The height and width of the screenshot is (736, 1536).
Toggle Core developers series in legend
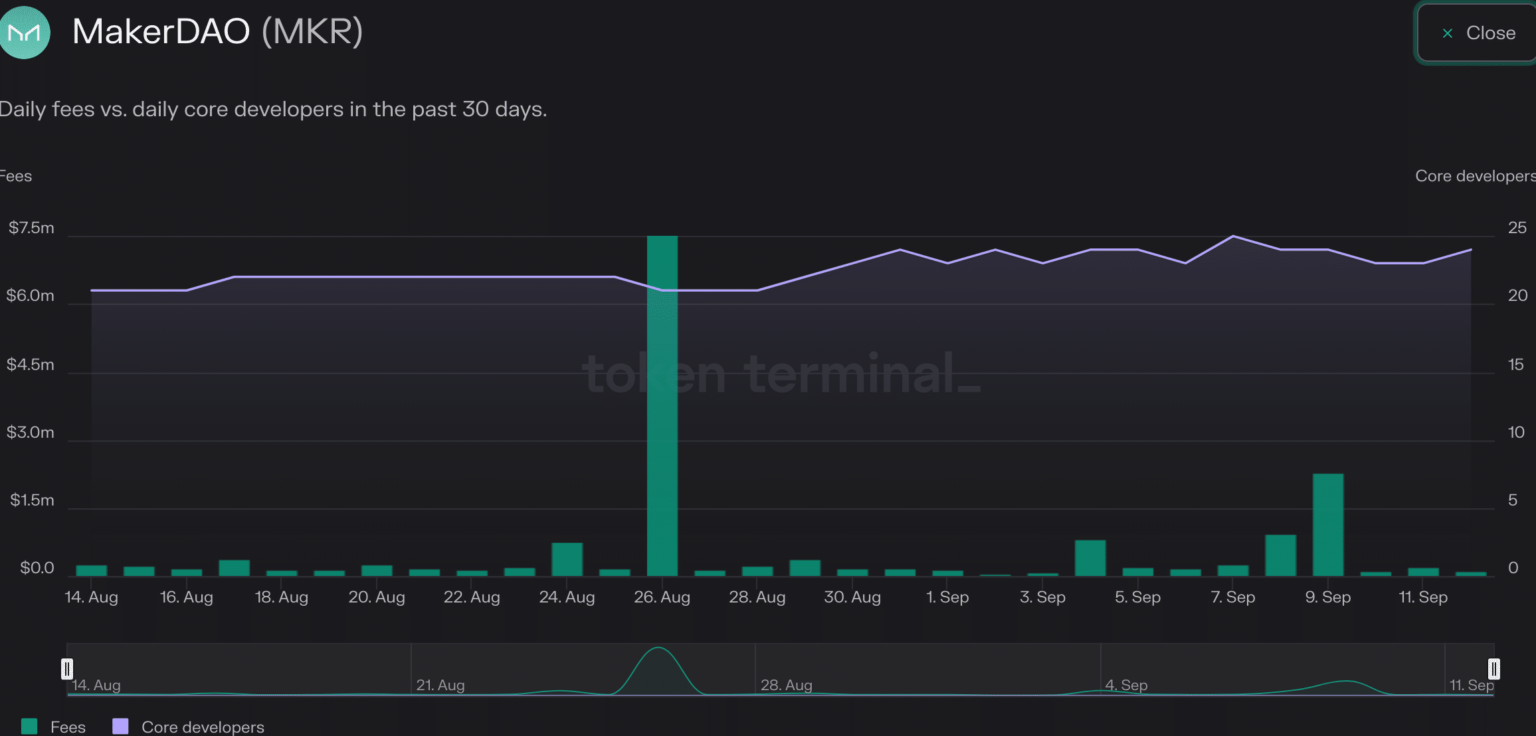[x=189, y=727]
